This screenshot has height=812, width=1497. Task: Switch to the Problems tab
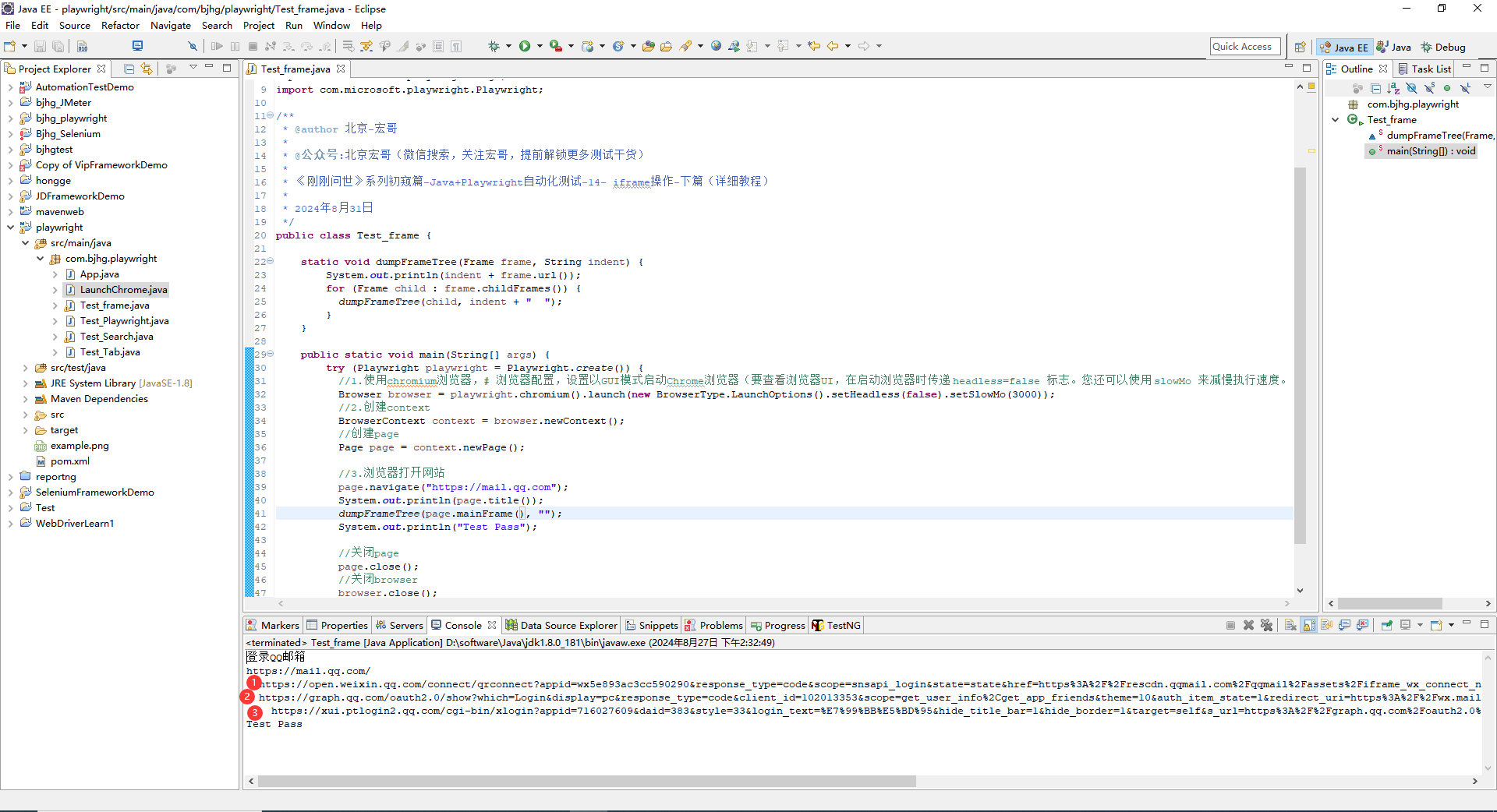(714, 625)
